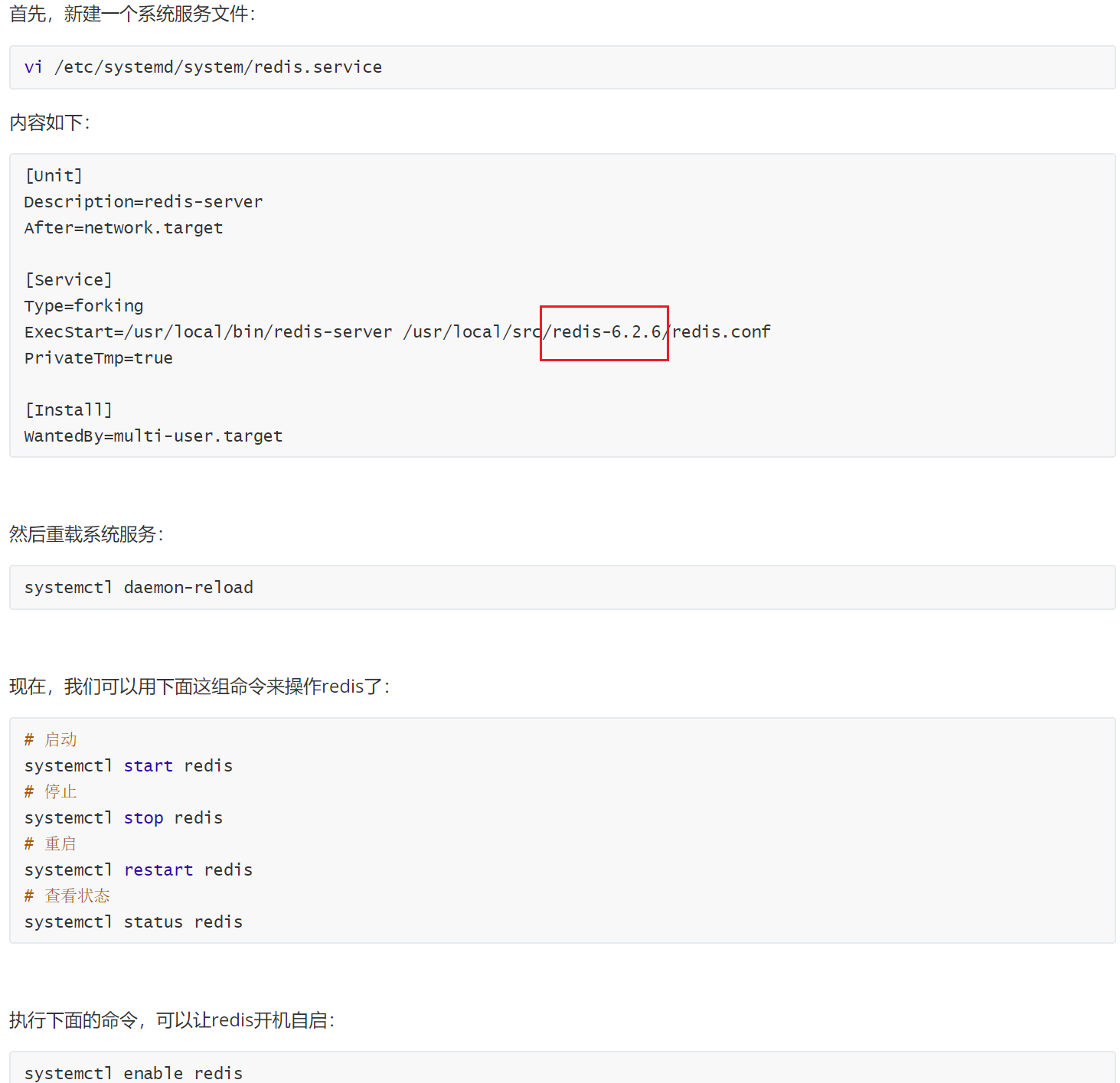Click the '[Service]' section header line
This screenshot has width=1120, height=1083.
(x=68, y=280)
